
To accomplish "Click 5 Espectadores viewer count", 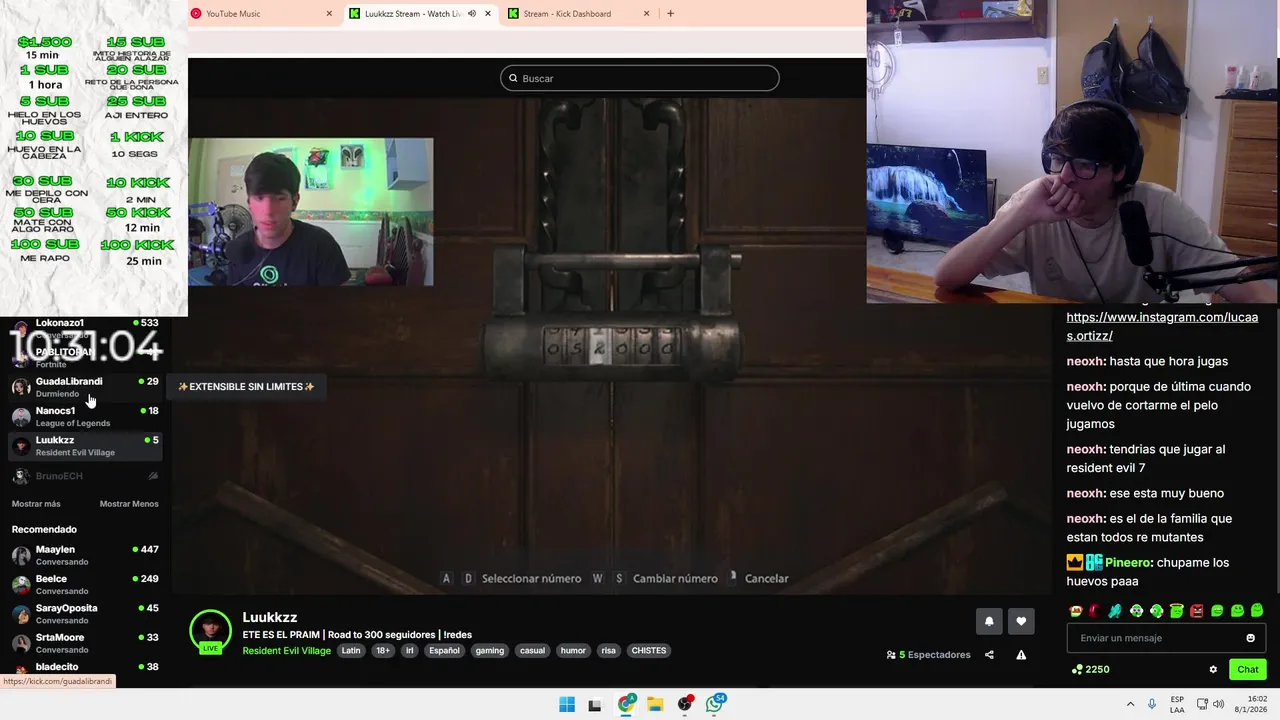I will (928, 655).
